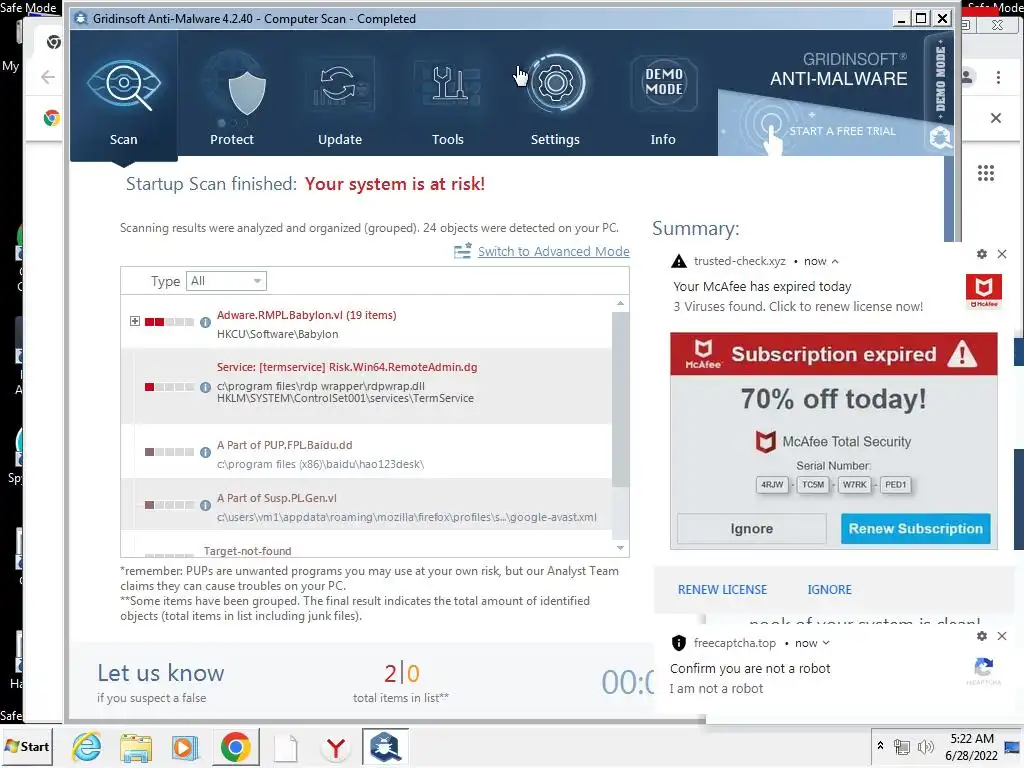This screenshot has width=1024, height=768.
Task: Collapse trusted-check.xyz notification chevron
Action: (835, 261)
